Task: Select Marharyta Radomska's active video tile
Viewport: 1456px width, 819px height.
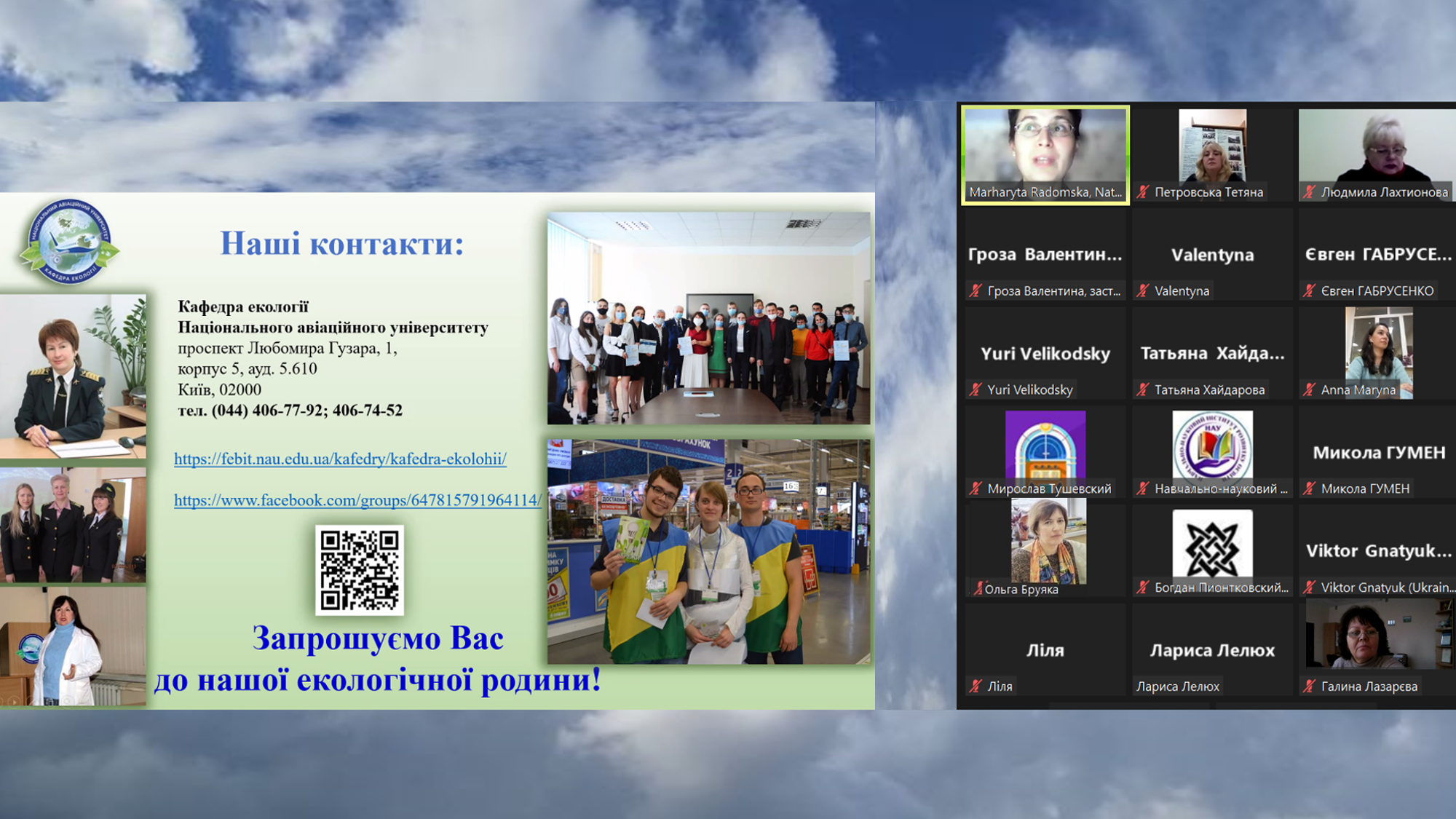Action: (x=1045, y=153)
